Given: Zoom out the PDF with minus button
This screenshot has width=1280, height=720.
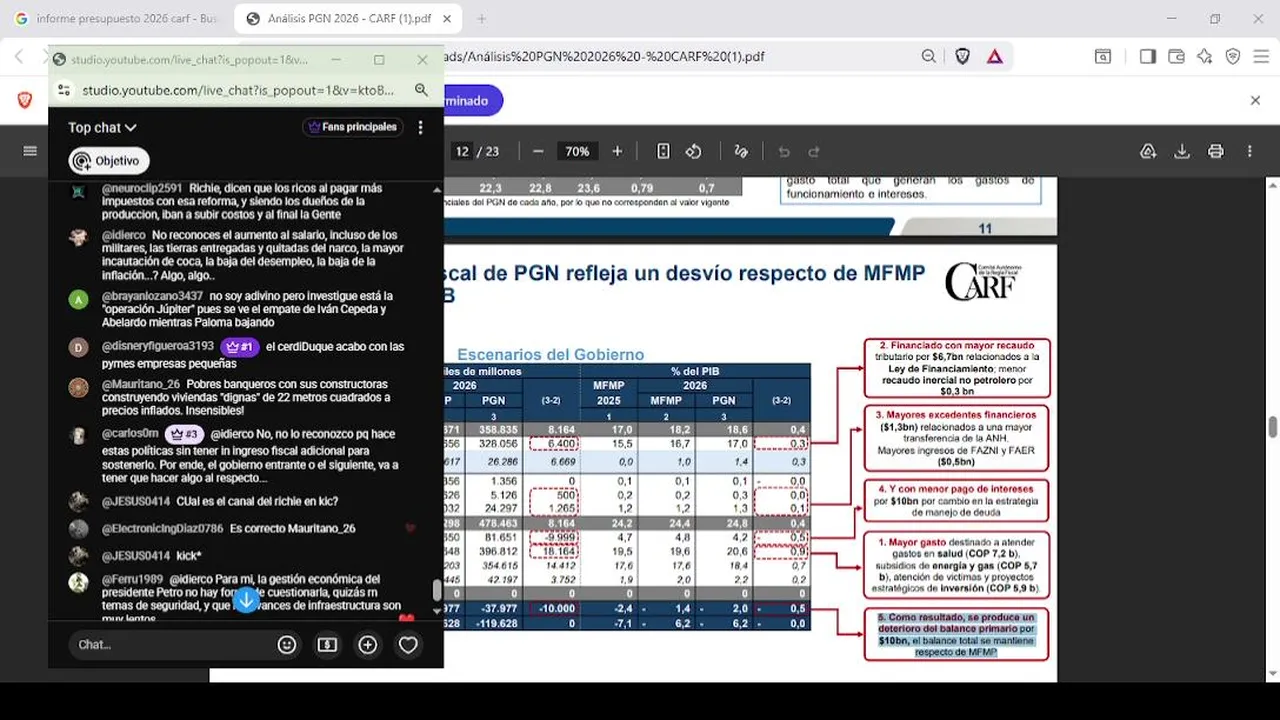Looking at the screenshot, I should [x=538, y=151].
